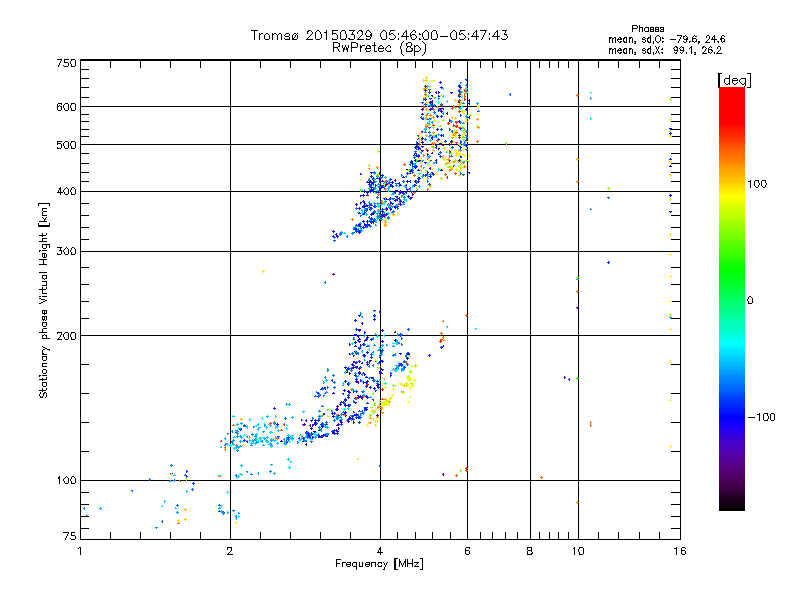The width and height of the screenshot is (800, 600).
Task: Click the 'mean, sd,X: 99.1, 26.2' line
Action: [665, 50]
